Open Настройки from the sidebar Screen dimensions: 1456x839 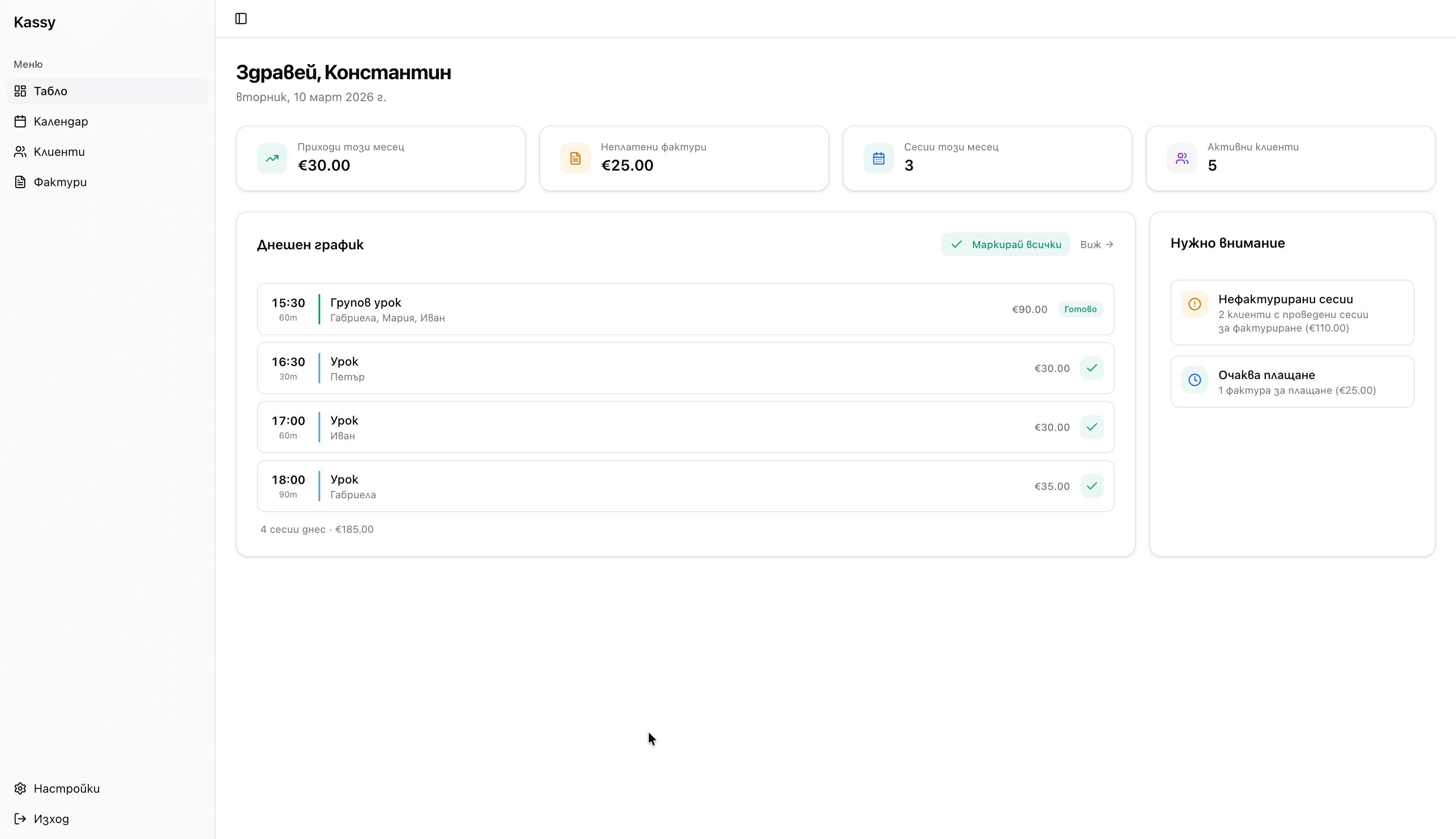(x=66, y=788)
